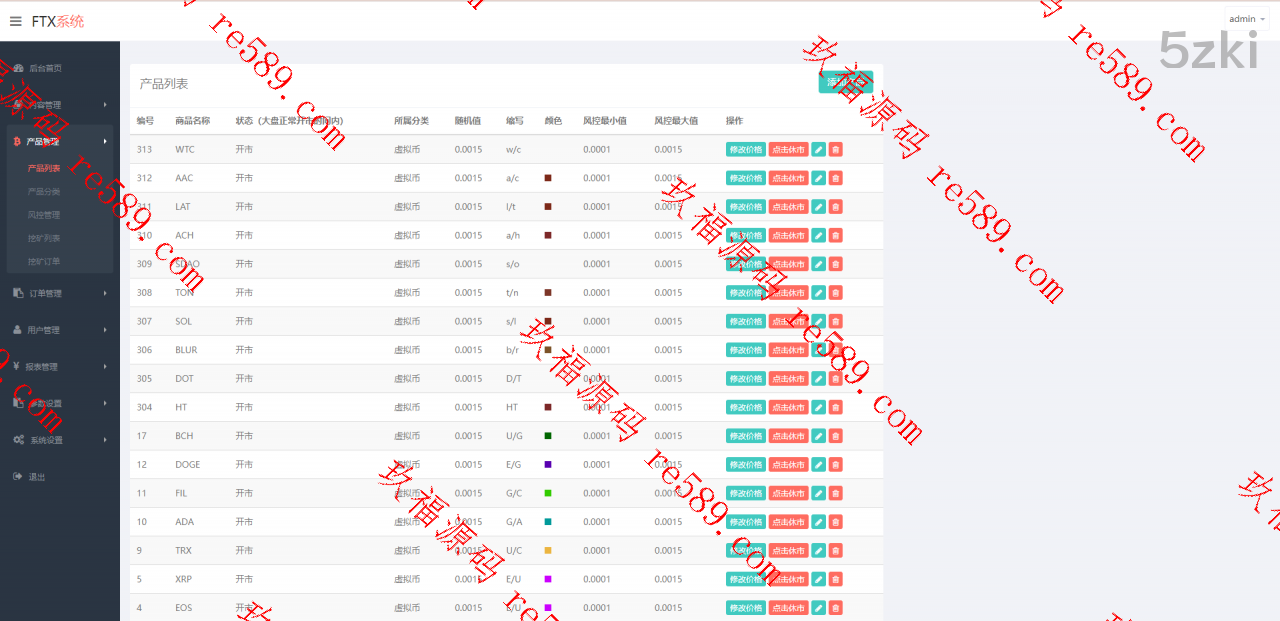Open the admin user dropdown
Viewport: 1280px width, 621px height.
pos(1246,19)
